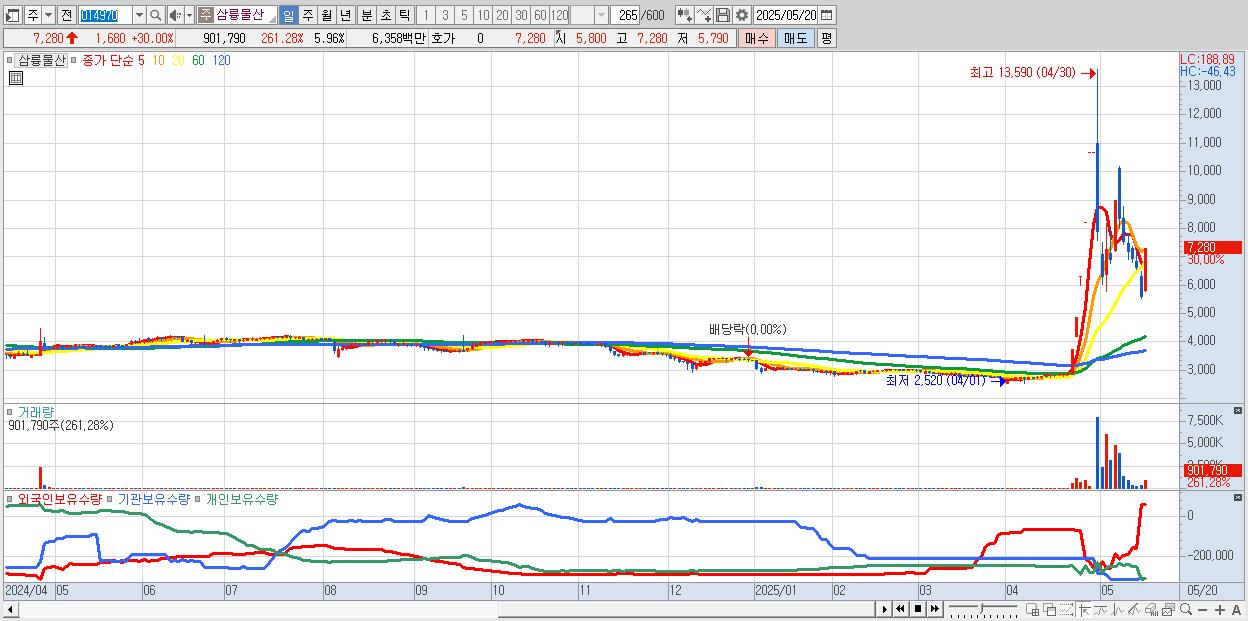The height and width of the screenshot is (621, 1248).
Task: Select the 년 (yearly) period button
Action: coord(345,15)
